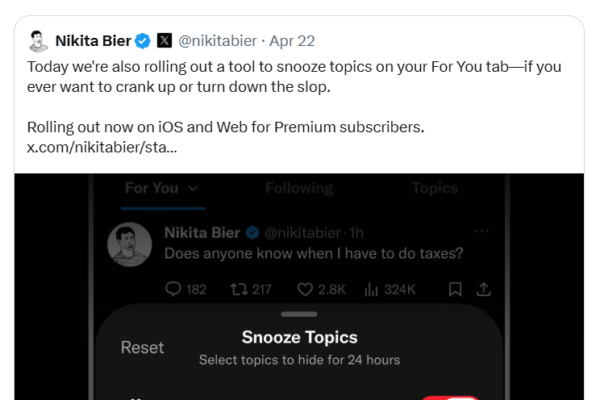600x400 pixels.
Task: Click the @nikitabier handle in header
Action: coord(217,41)
